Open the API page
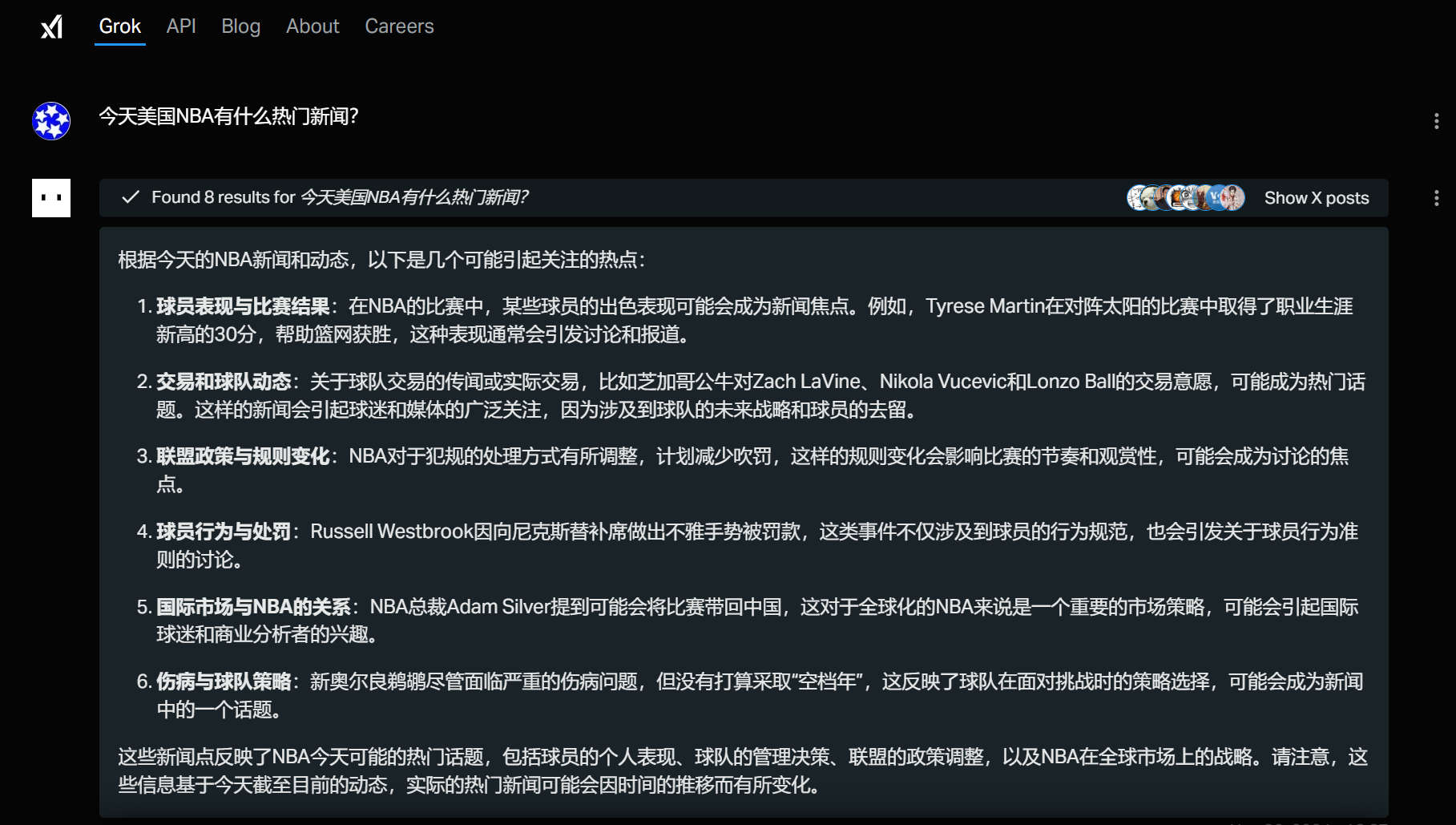Image resolution: width=1456 pixels, height=825 pixels. [181, 26]
